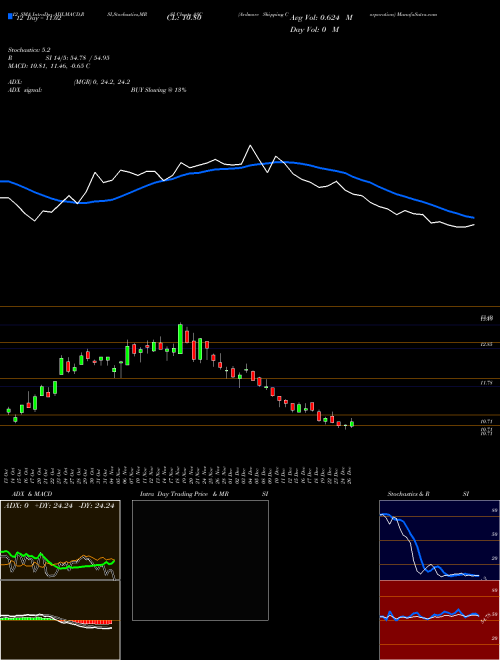Click the 'CL: 10.80' closing price label
500x660 pixels.
click(184, 18)
